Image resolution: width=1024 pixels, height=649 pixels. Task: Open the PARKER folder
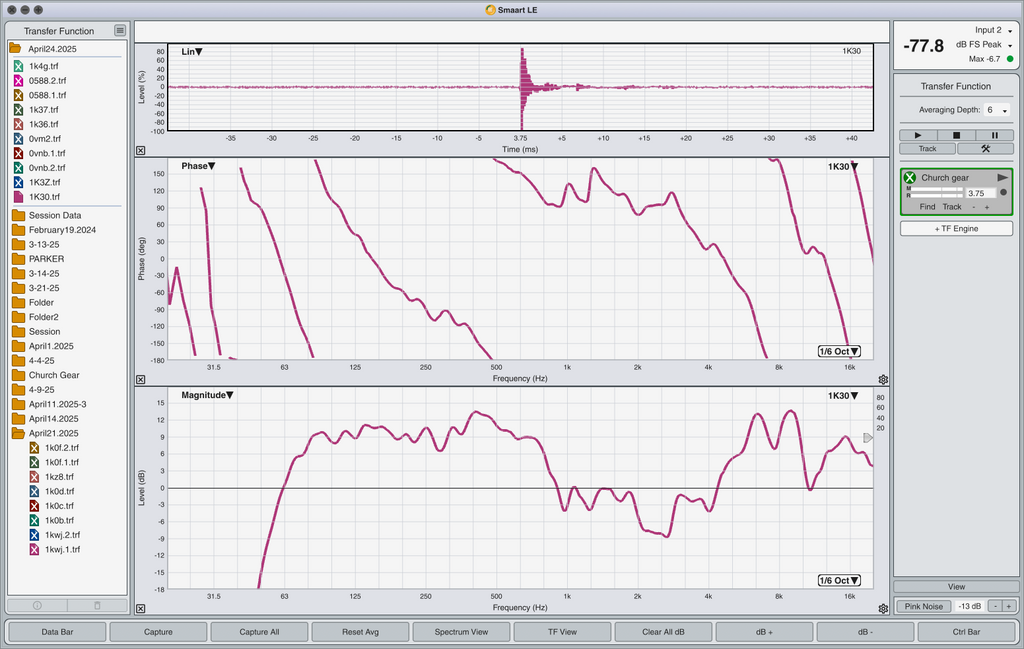pos(18,259)
